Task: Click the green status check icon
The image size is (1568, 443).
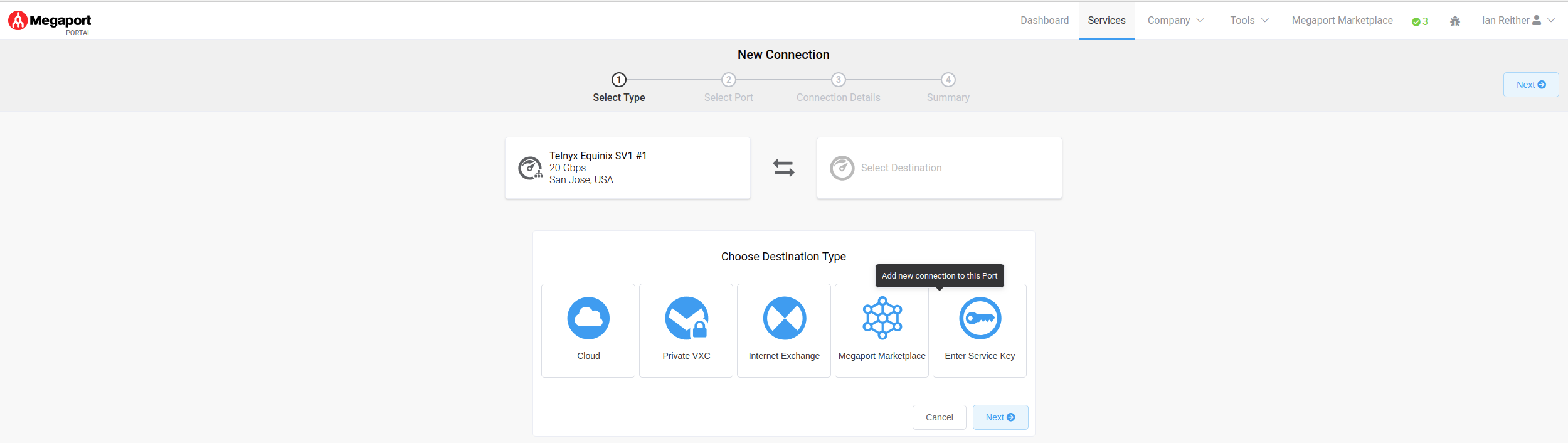Action: click(1416, 22)
